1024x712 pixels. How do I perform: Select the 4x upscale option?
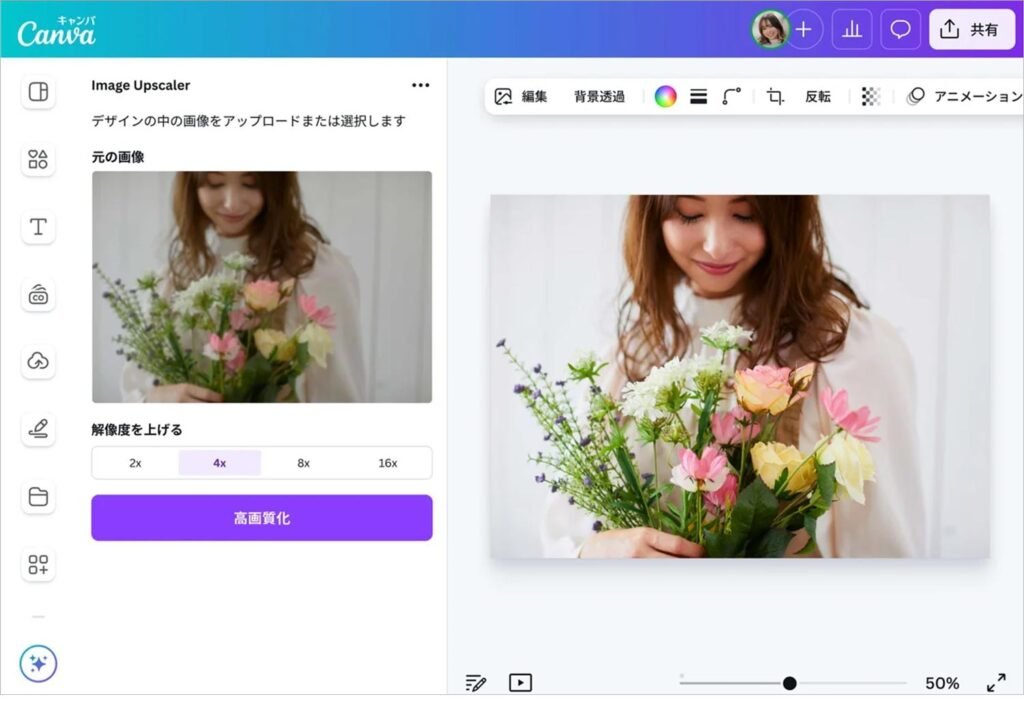[x=219, y=462]
